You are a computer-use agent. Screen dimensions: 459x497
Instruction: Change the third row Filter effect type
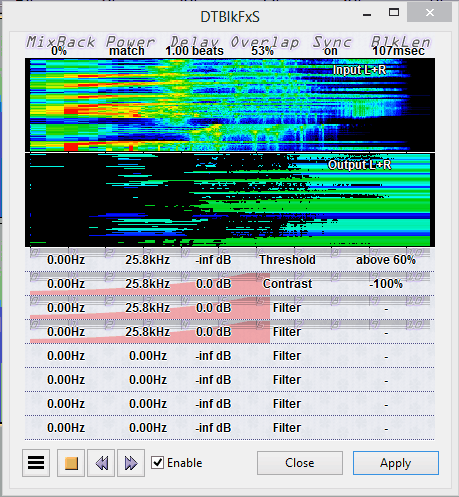click(x=287, y=308)
